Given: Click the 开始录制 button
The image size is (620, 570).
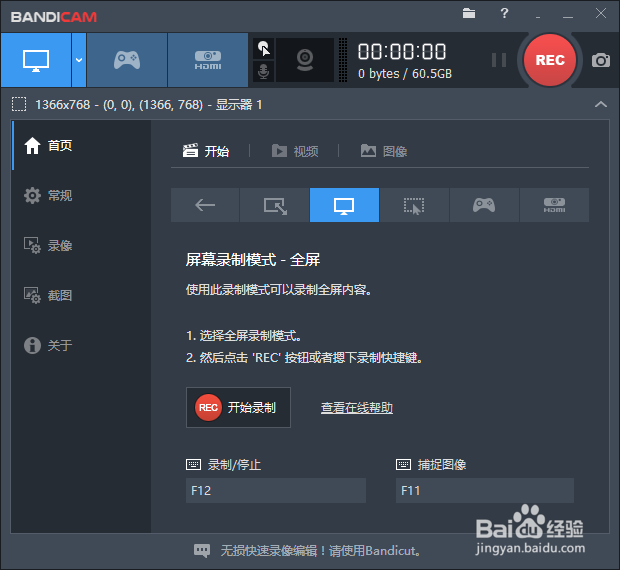Looking at the screenshot, I should click(x=238, y=407).
